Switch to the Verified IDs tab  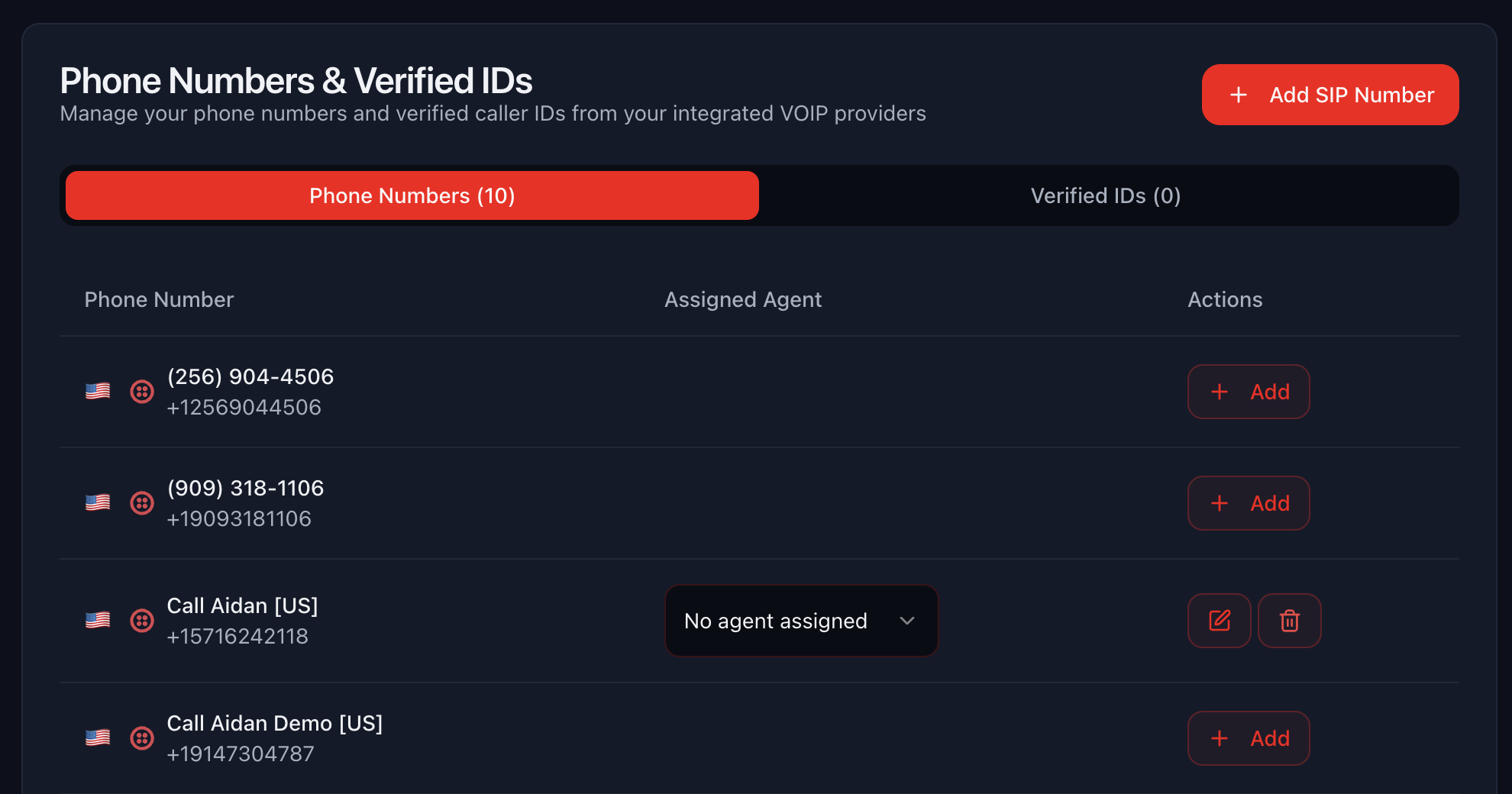1105,195
